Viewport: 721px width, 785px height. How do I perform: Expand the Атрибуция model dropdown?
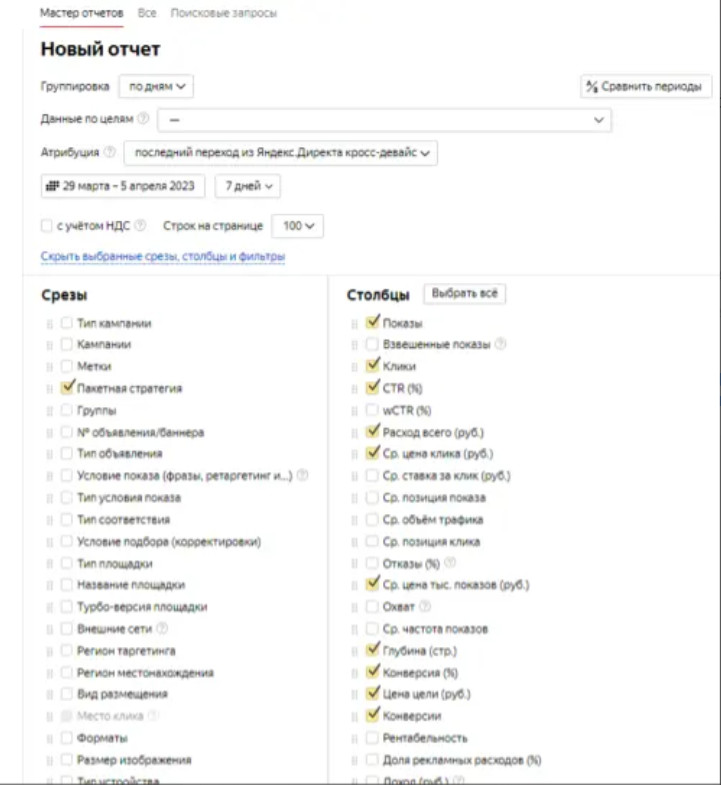(279, 153)
